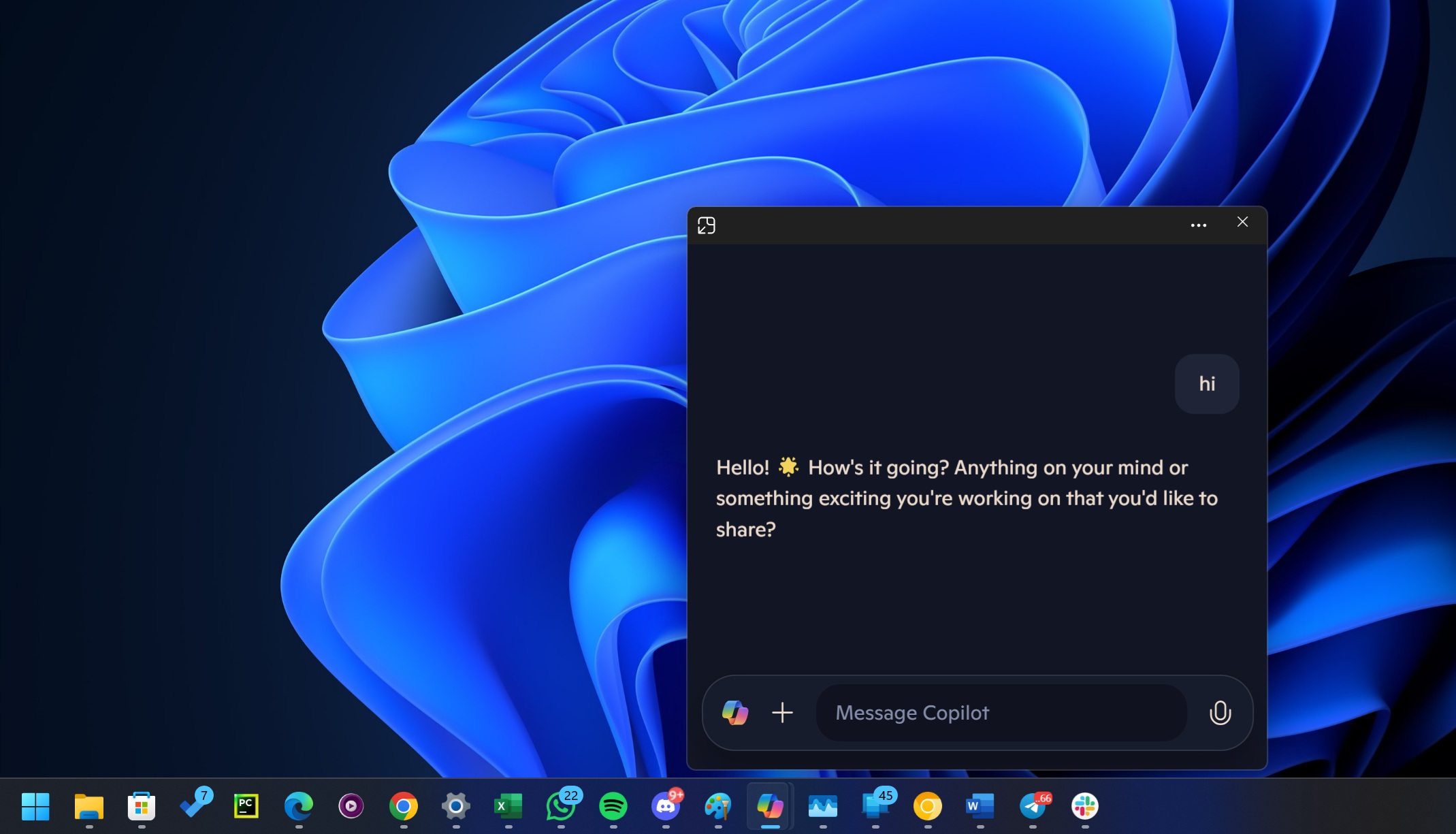Click the Windows Start button
This screenshot has height=834, width=1456.
pos(36,807)
